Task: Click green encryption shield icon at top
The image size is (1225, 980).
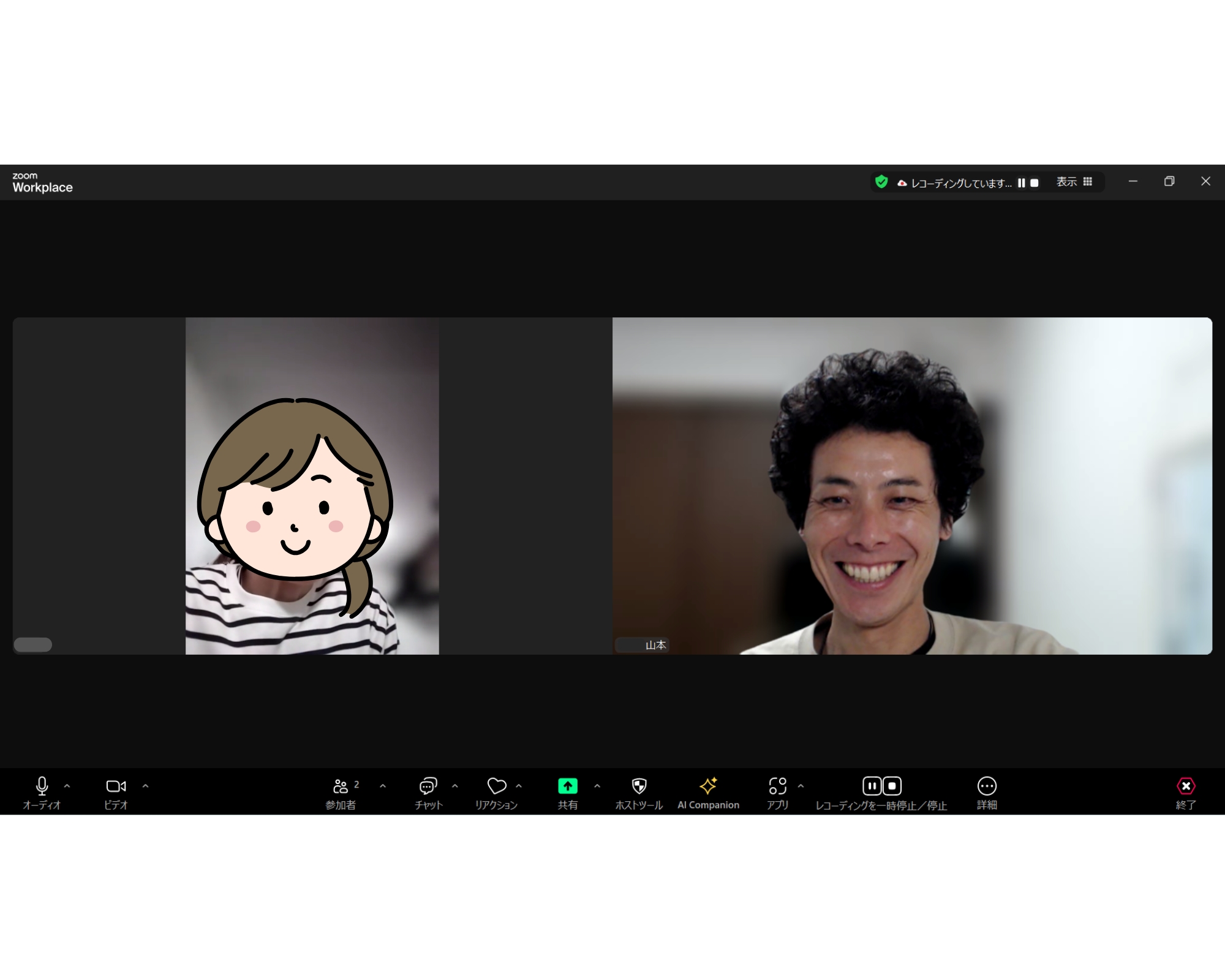Action: tap(881, 182)
